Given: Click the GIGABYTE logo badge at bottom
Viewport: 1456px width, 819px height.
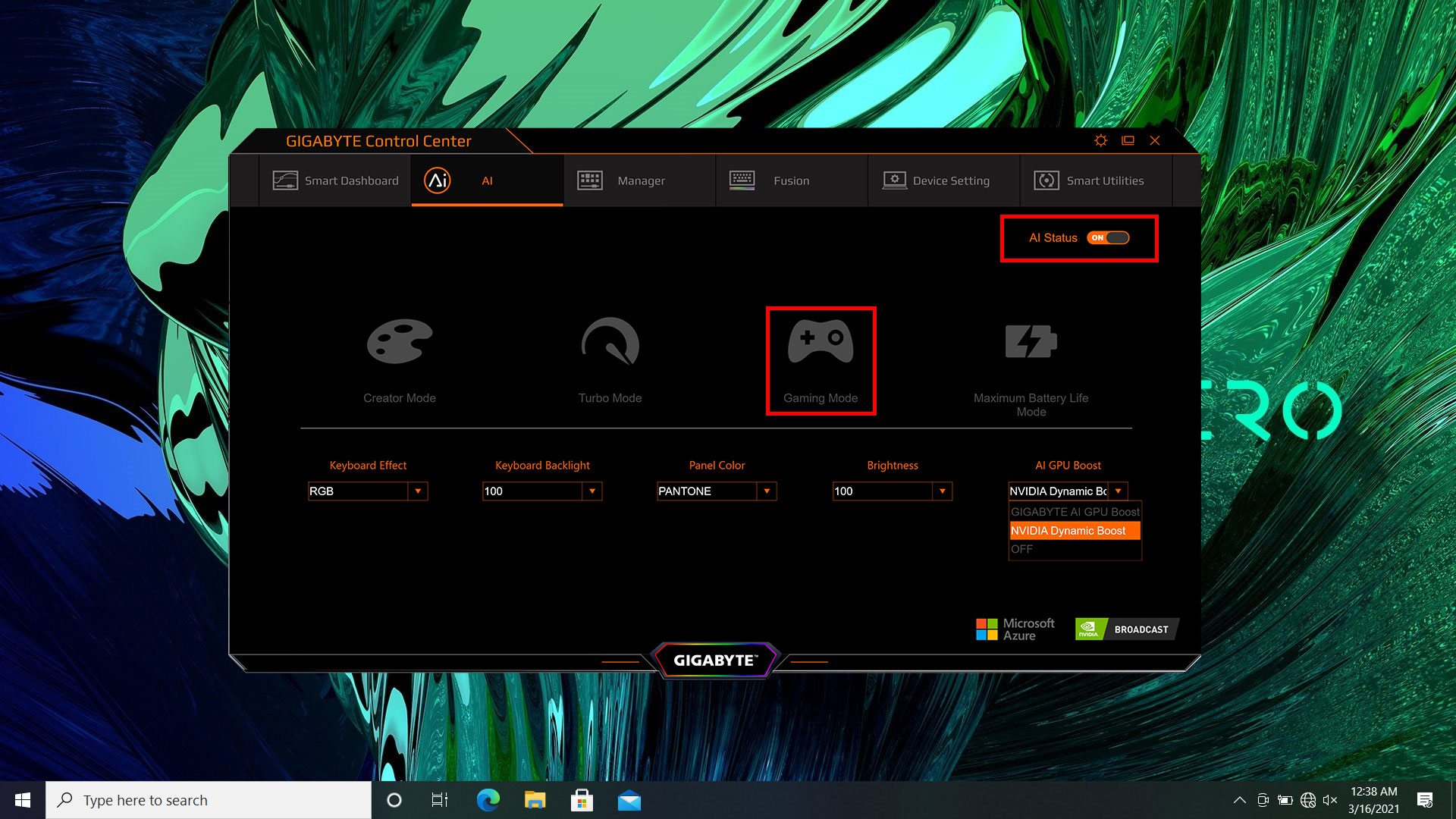Looking at the screenshot, I should [x=715, y=661].
